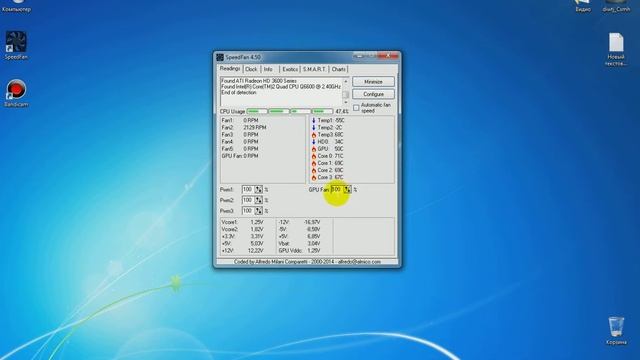
Task: Click the Fan5 0 RPM reading
Action: pyautogui.click(x=240, y=149)
